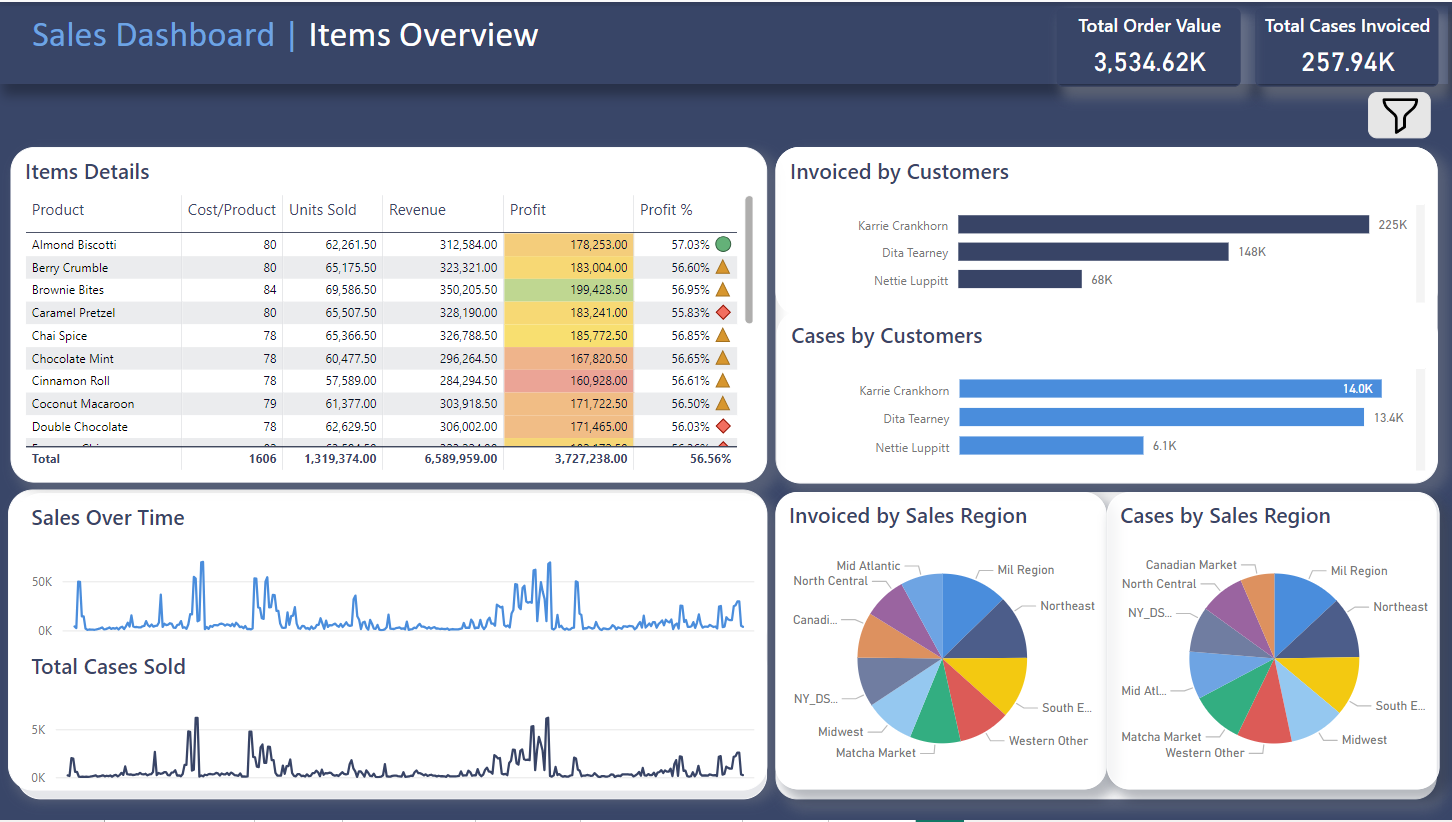
Task: Click Cinnamon Roll product name cell
Action: [x=71, y=380]
